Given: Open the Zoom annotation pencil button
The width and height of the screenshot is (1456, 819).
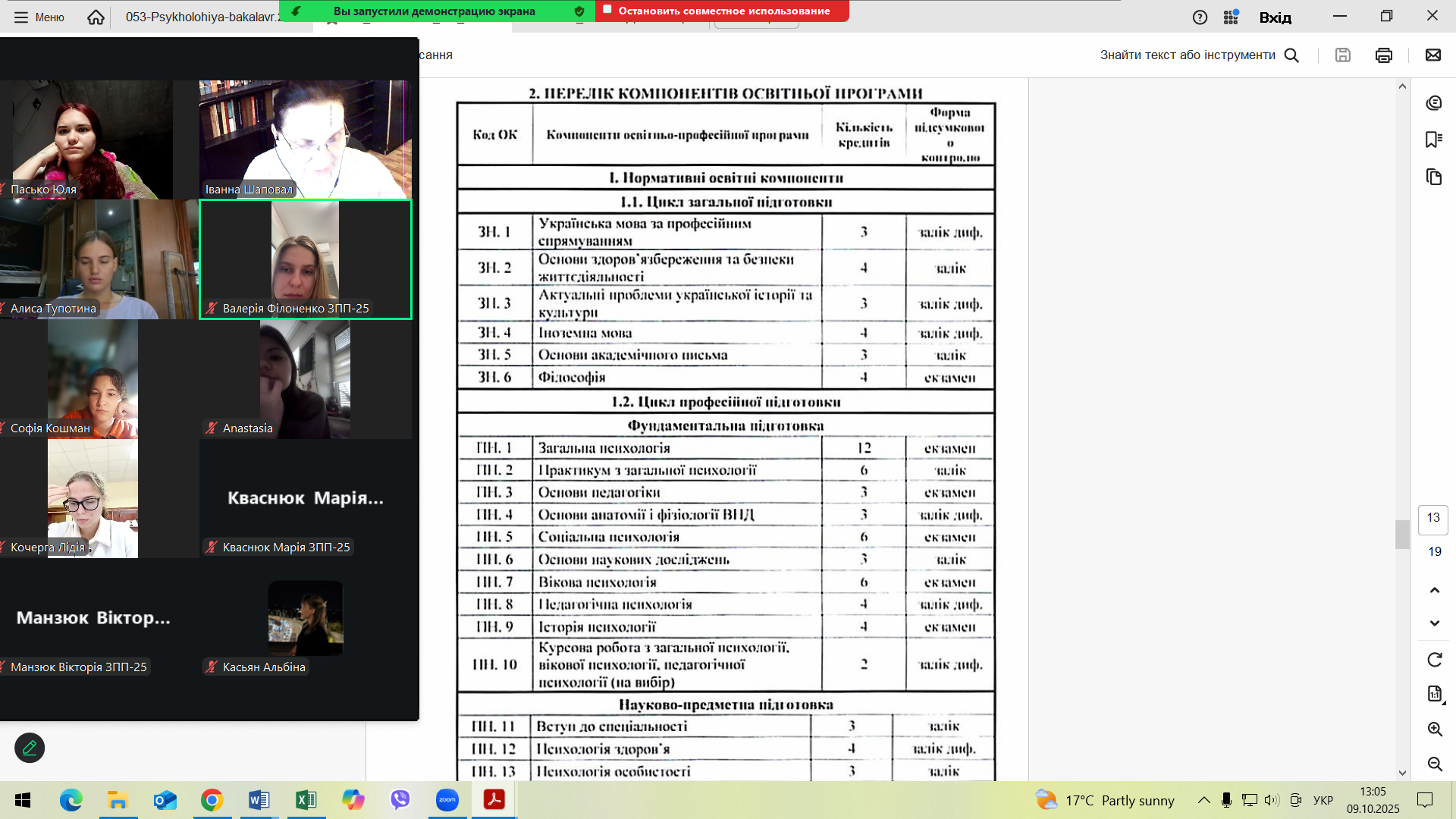Looking at the screenshot, I should click(x=30, y=748).
